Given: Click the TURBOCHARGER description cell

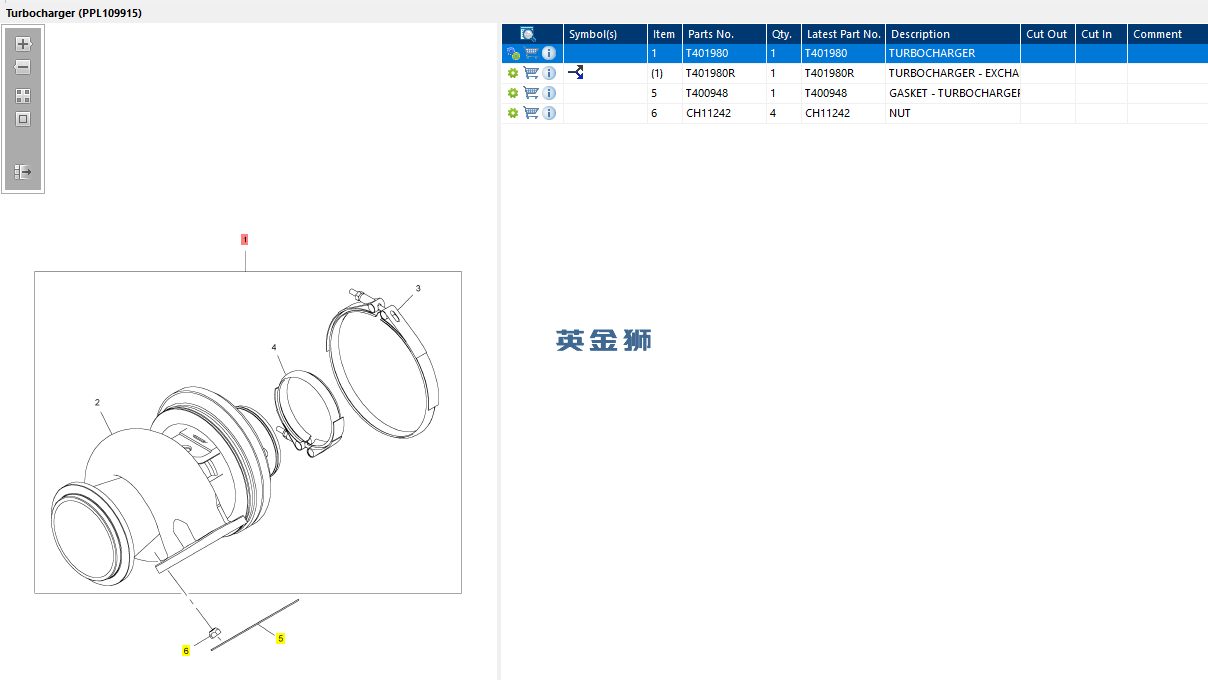Looking at the screenshot, I should [x=953, y=53].
